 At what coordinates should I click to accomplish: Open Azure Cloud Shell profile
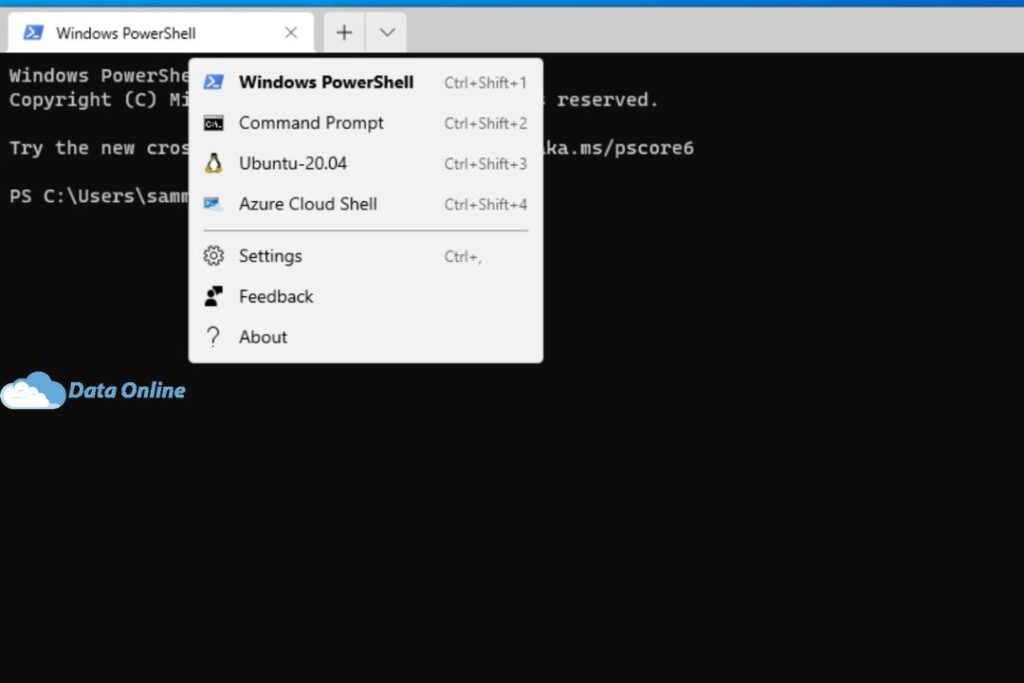pos(366,204)
